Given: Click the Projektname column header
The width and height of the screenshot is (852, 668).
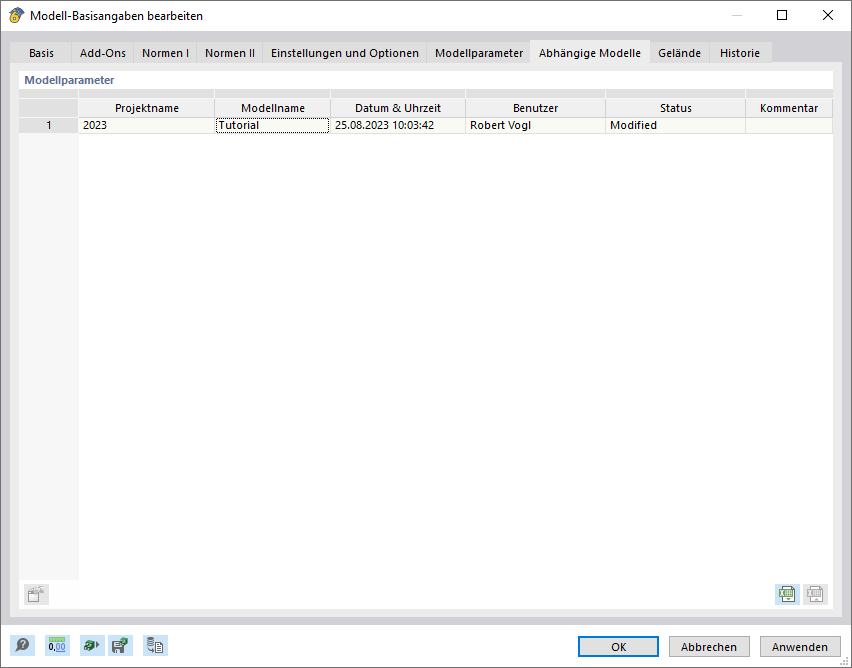Looking at the screenshot, I should click(x=147, y=108).
